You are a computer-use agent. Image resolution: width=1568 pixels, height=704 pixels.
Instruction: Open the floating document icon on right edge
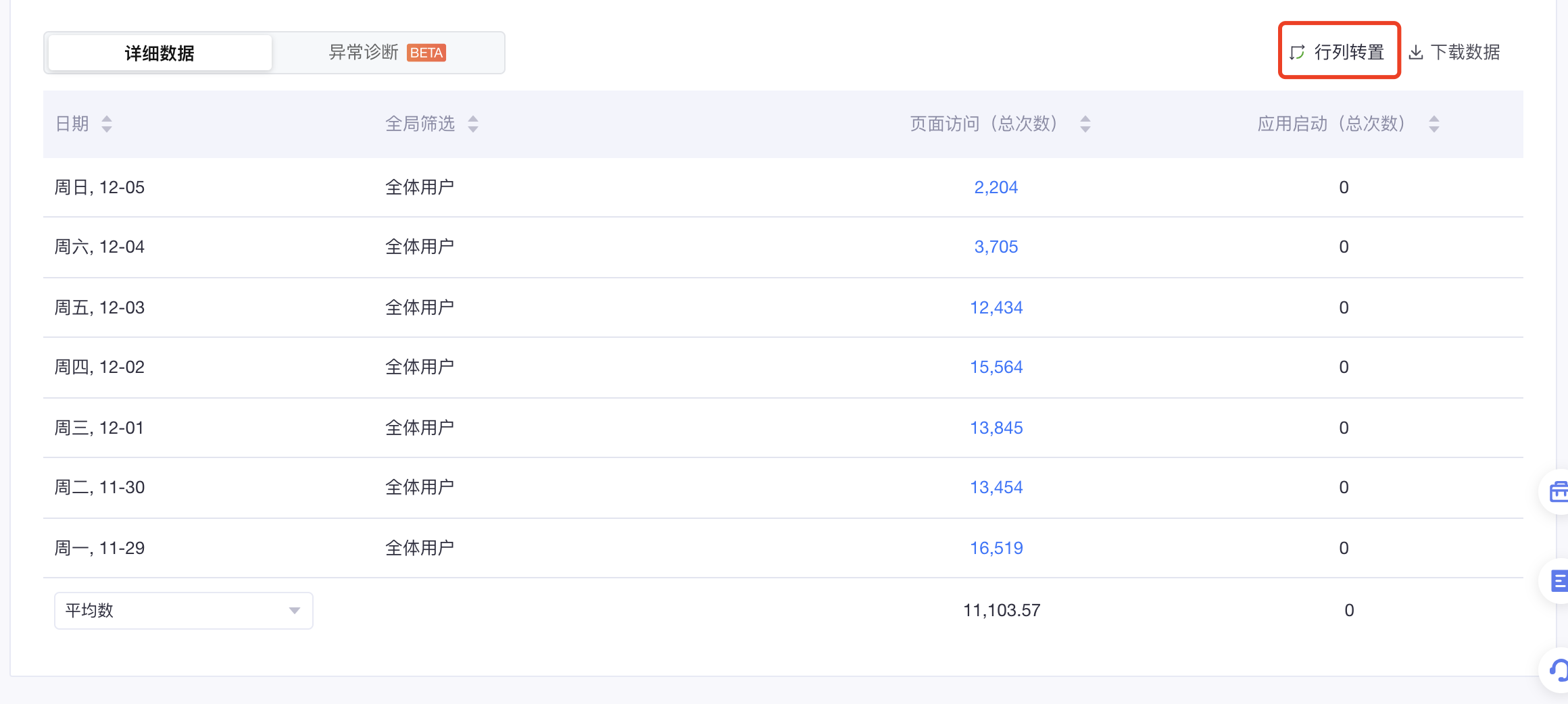1559,580
